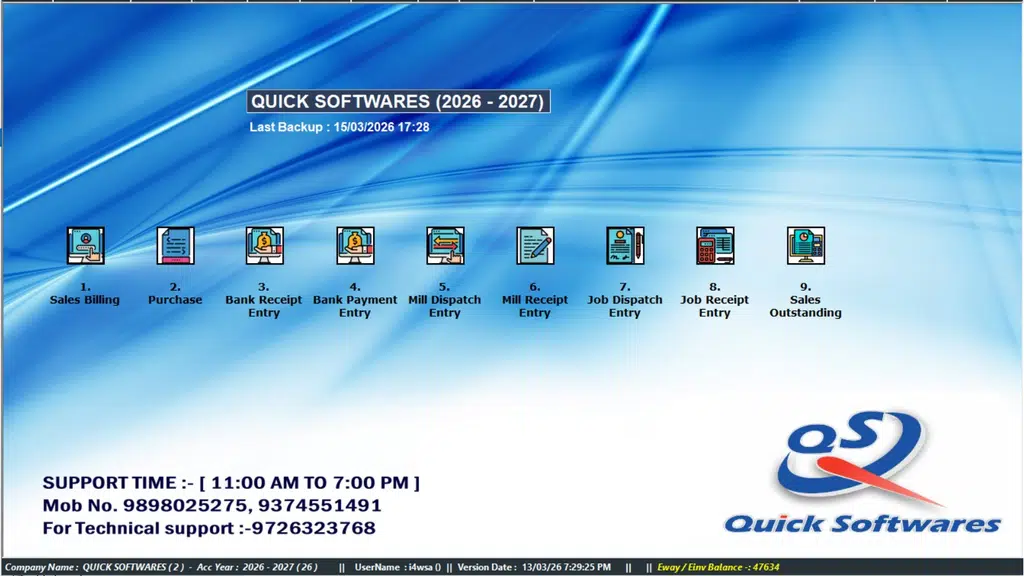Click the '4. Bank Payment Entry' label

[x=355, y=300]
